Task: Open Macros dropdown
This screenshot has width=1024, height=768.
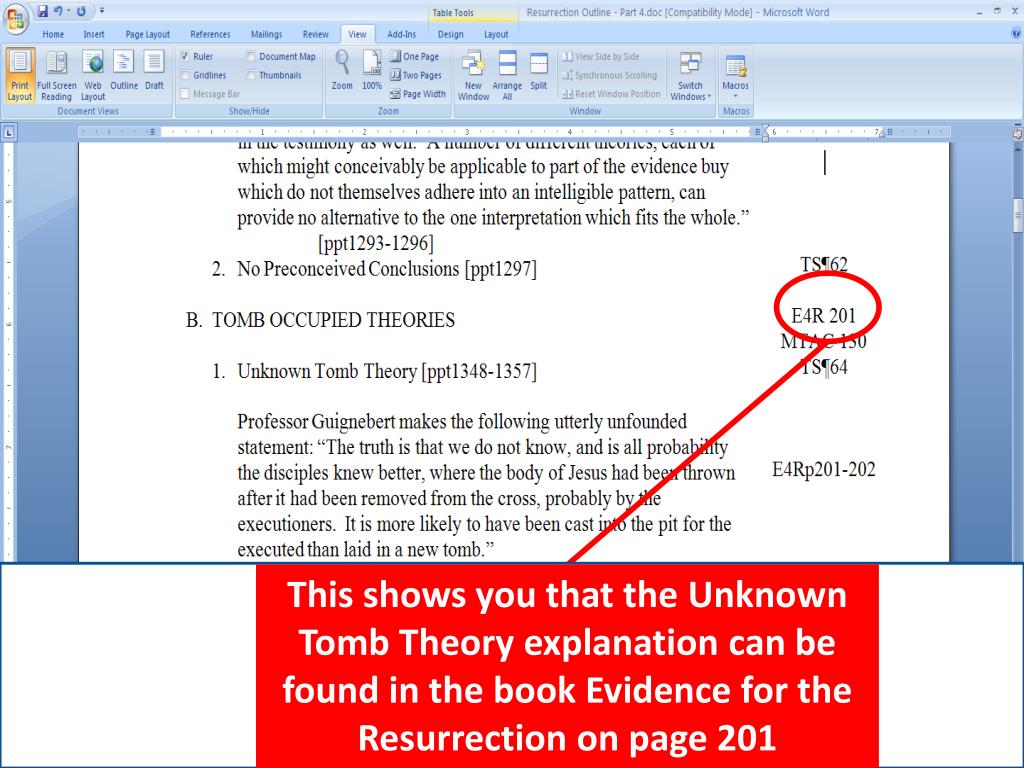Action: [735, 74]
